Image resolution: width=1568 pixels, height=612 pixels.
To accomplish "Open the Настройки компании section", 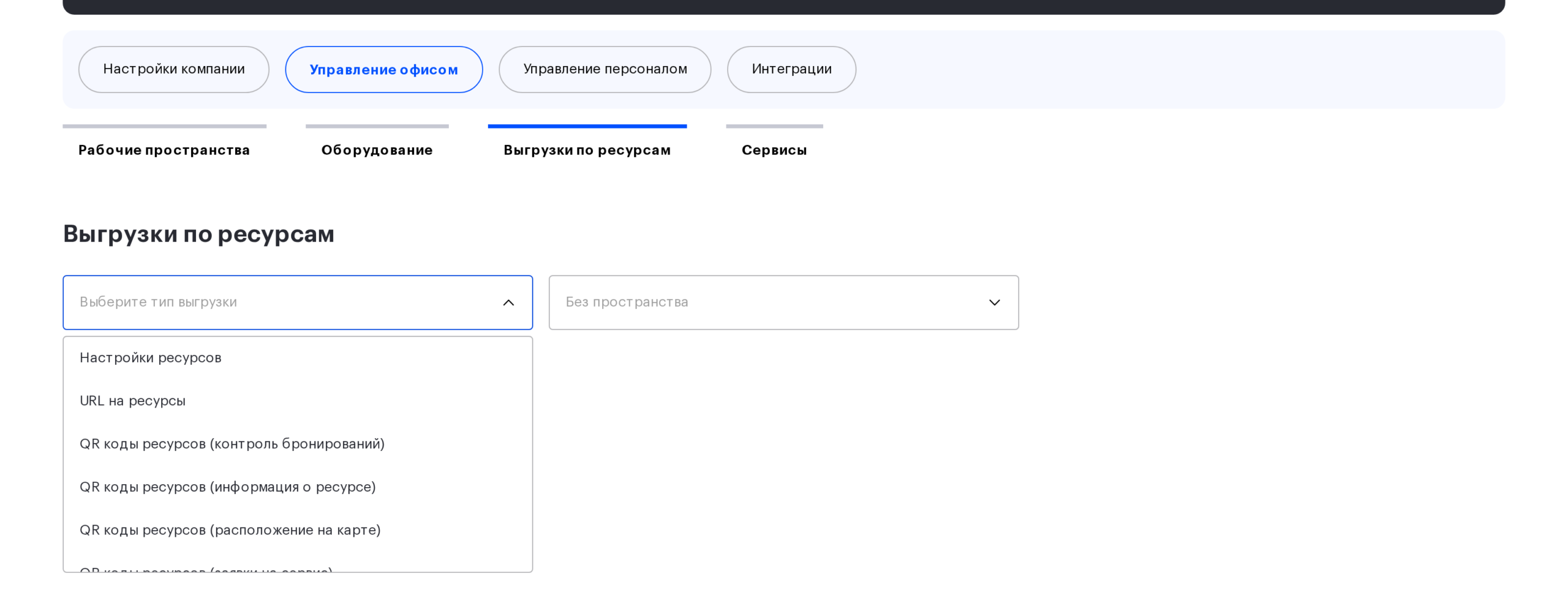I will 173,69.
